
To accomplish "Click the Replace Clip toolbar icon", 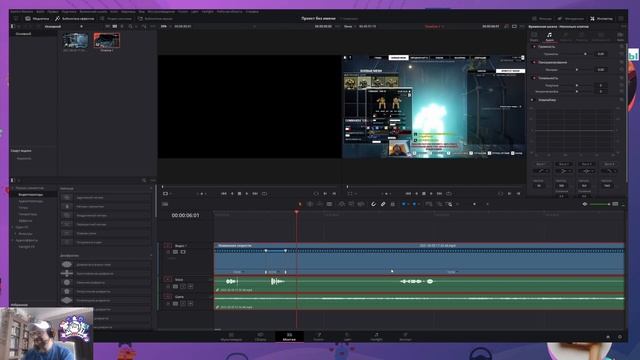I will click(x=361, y=204).
